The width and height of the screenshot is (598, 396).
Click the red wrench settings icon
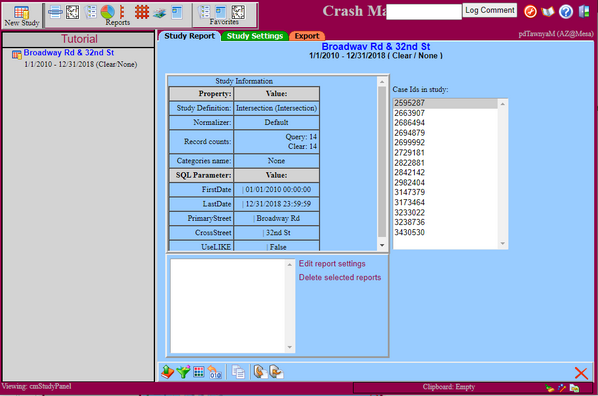(530, 11)
